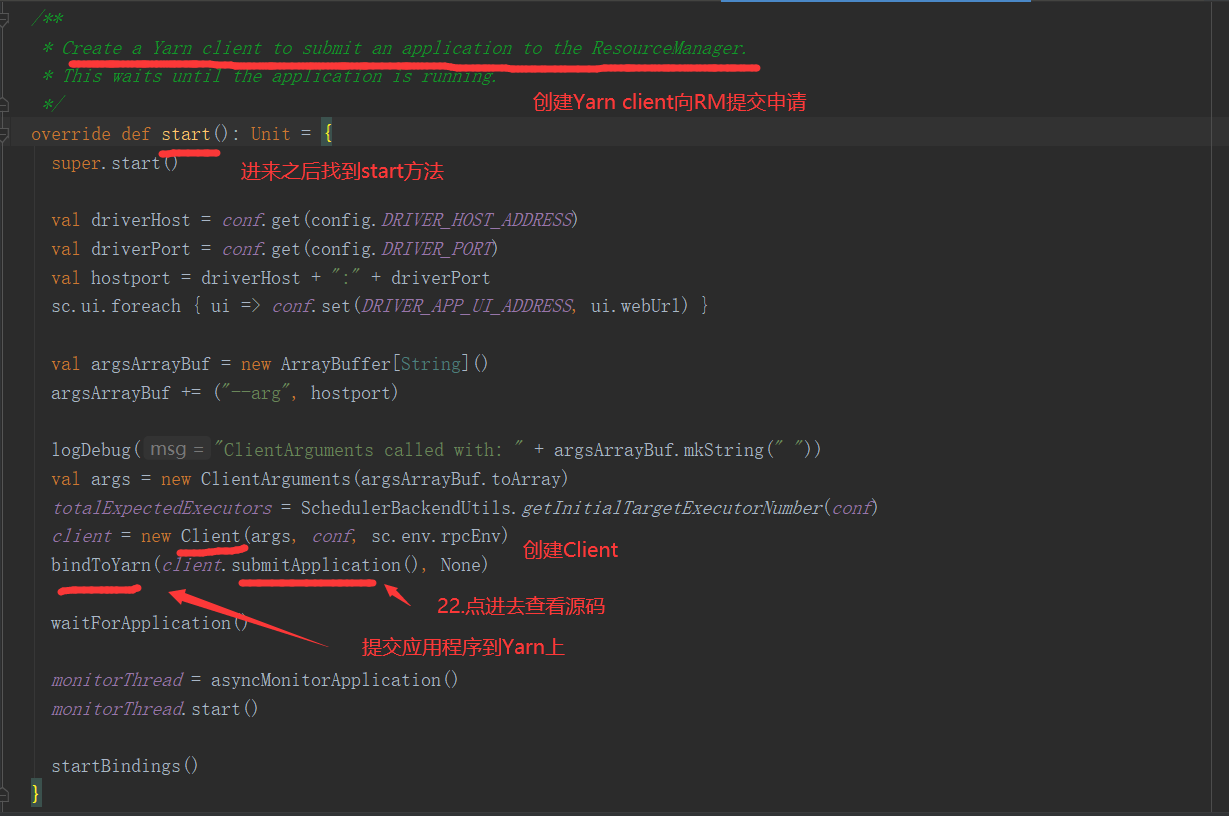Click 'sc.ui.foreach' expression
This screenshot has width=1229, height=816.
116,306
